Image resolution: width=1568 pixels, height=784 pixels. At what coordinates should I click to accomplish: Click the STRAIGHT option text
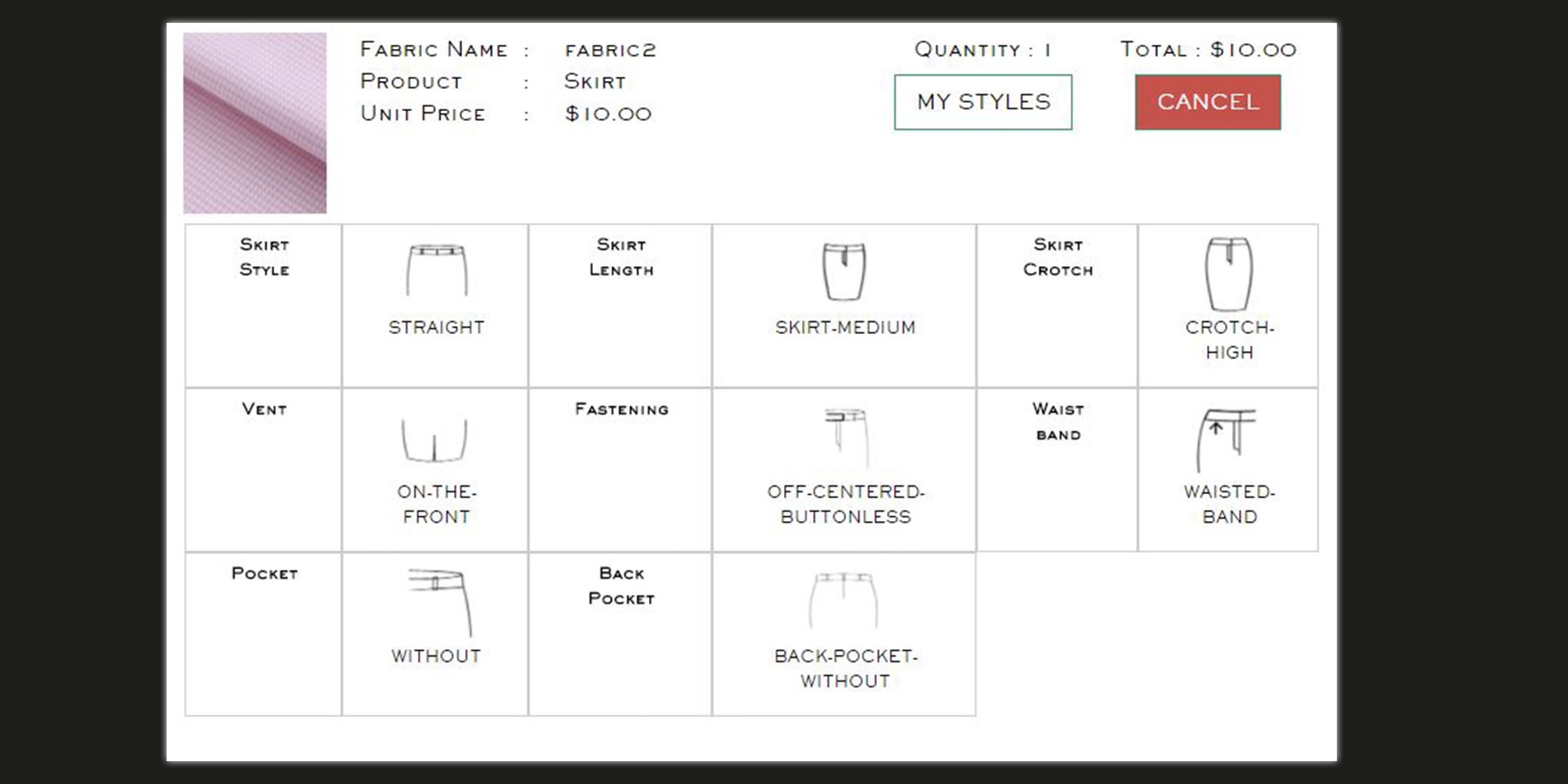[x=436, y=327]
